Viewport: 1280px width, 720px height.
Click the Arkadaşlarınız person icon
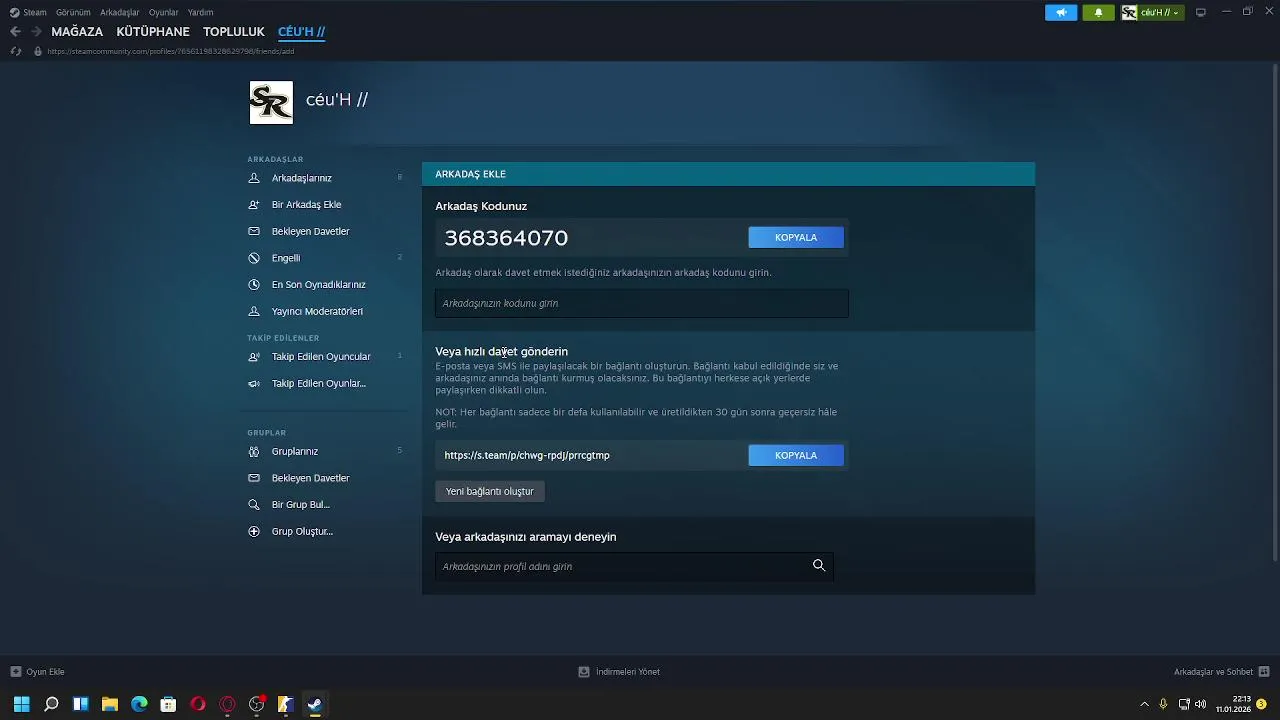click(x=254, y=178)
